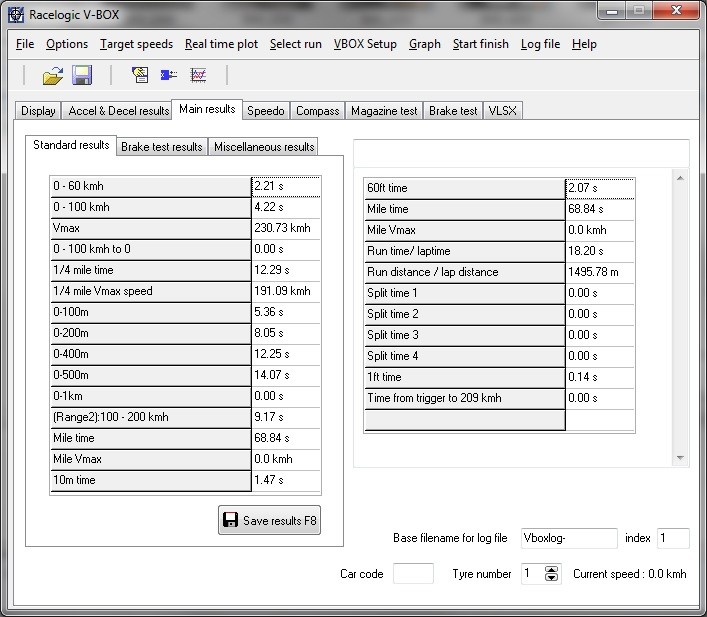Screen dimensions: 707x617
Task: Click the graph chart toolbar icon
Action: pyautogui.click(x=198, y=75)
